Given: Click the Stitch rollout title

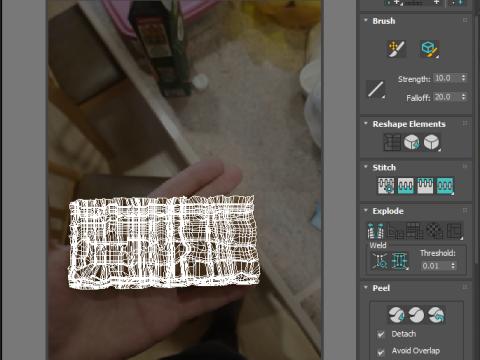Looking at the screenshot, I should coord(384,167).
